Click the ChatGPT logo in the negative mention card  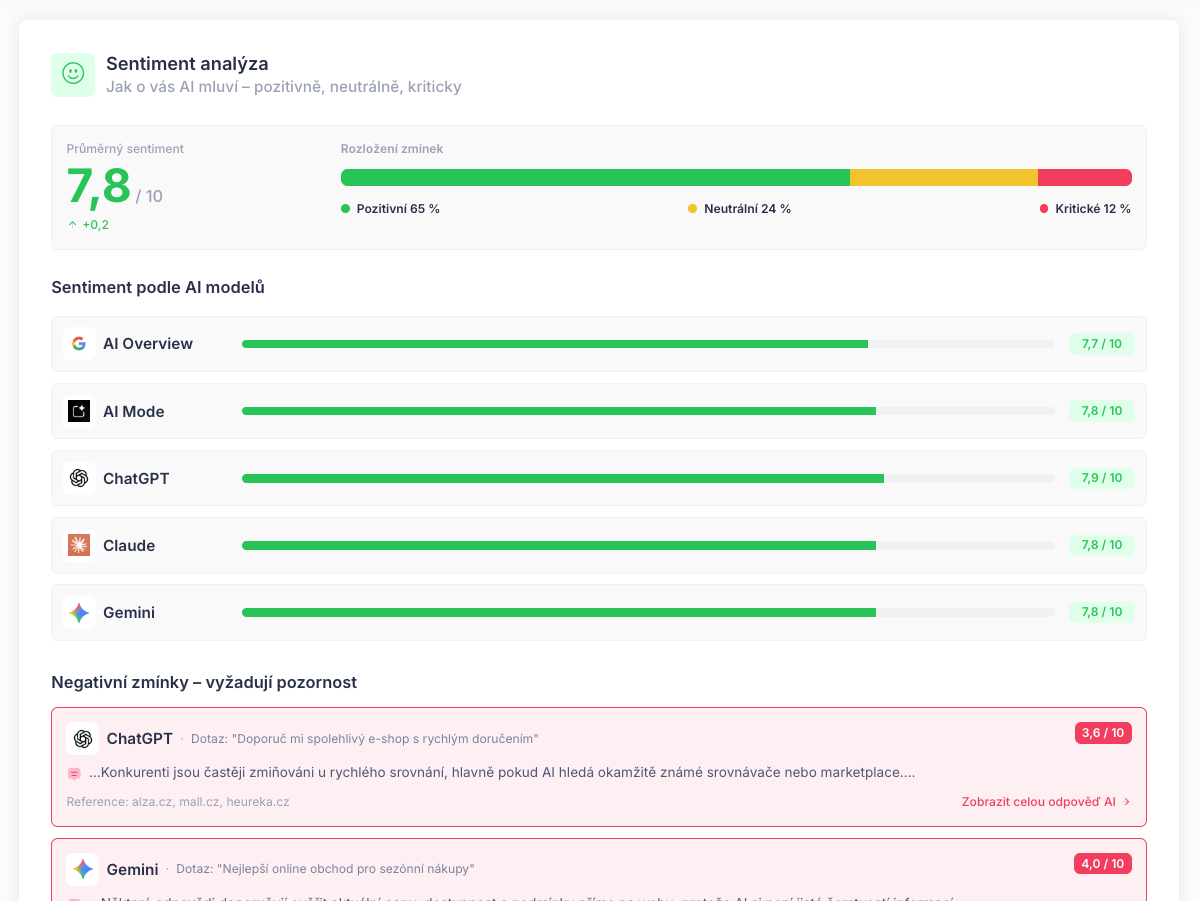(x=82, y=739)
